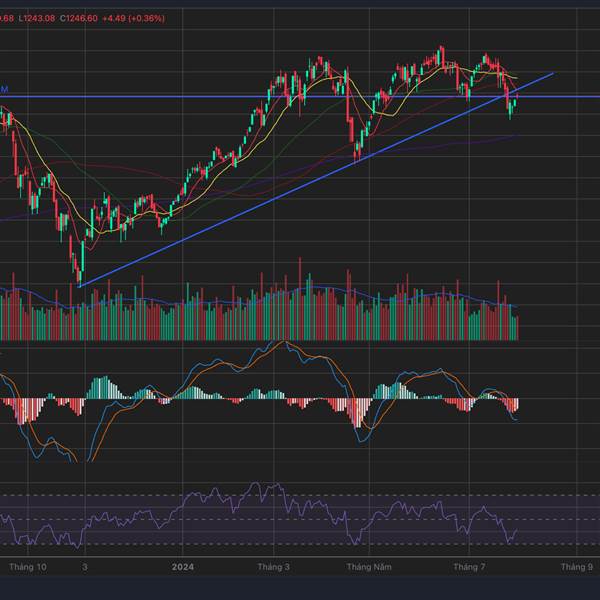Click the Tháng 3 time axis label

pyautogui.click(x=274, y=567)
